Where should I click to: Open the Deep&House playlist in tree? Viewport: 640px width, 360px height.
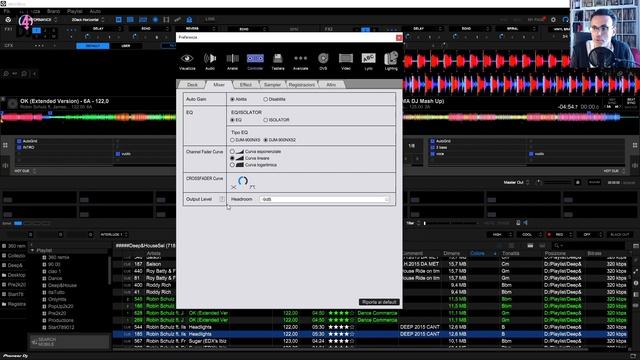(x=62, y=285)
